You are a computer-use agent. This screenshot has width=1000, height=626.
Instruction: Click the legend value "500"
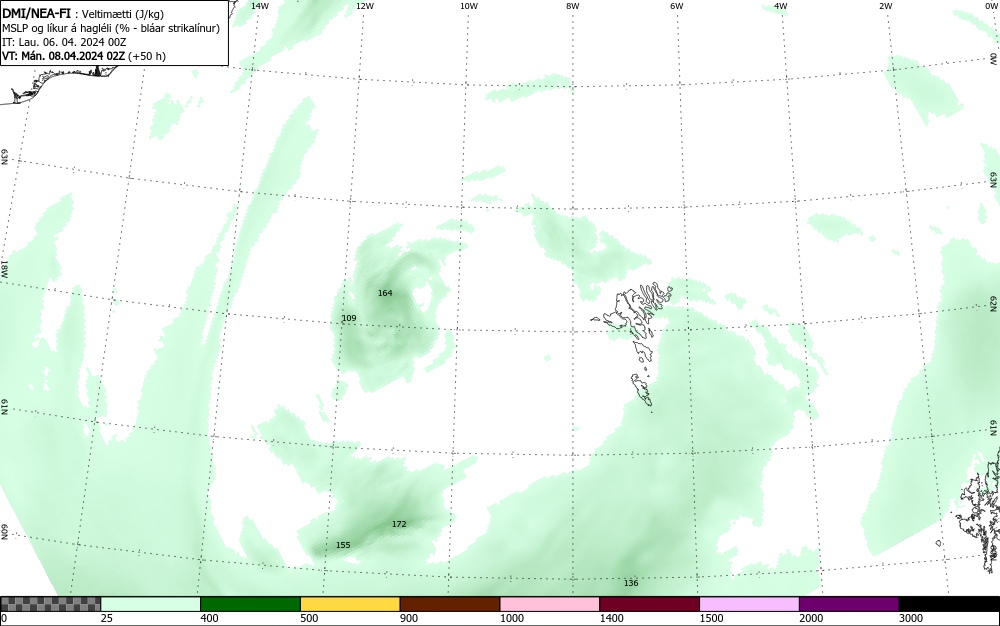(x=309, y=618)
